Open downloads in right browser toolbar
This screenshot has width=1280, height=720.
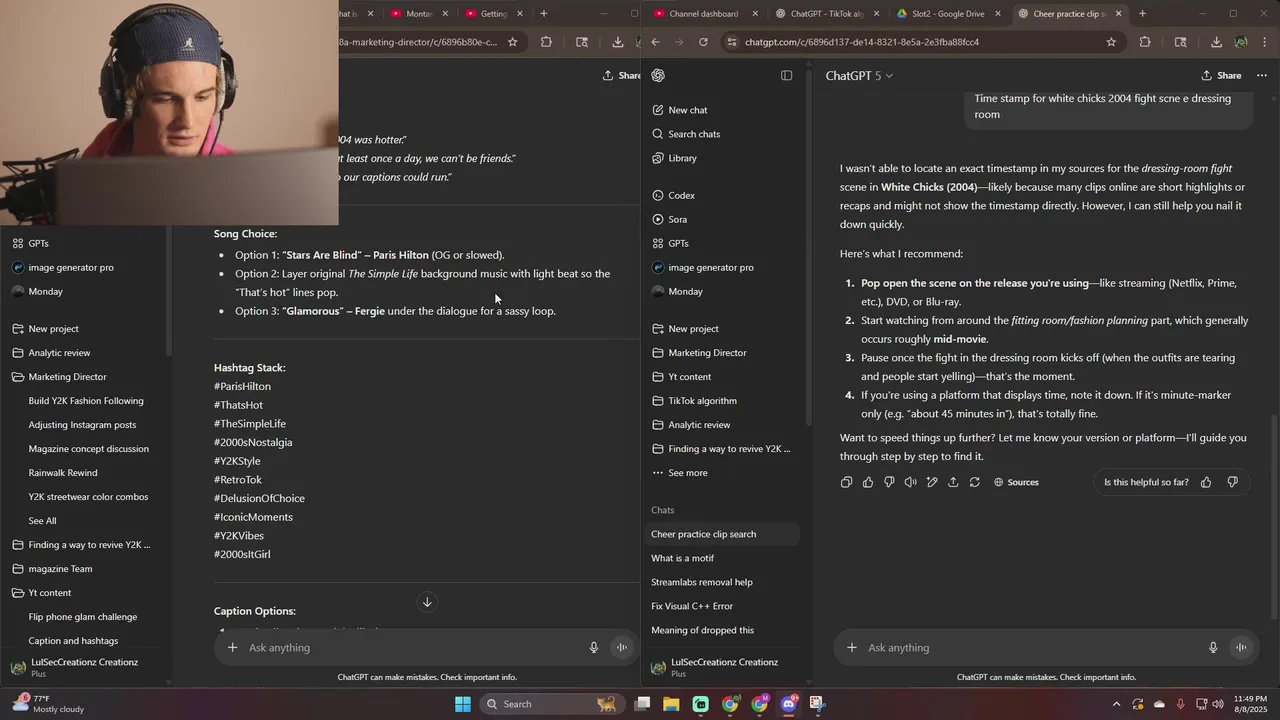(x=1216, y=42)
